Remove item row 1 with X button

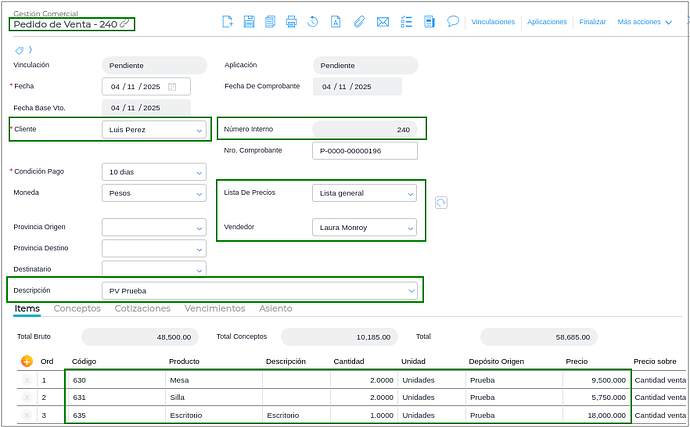(x=27, y=380)
